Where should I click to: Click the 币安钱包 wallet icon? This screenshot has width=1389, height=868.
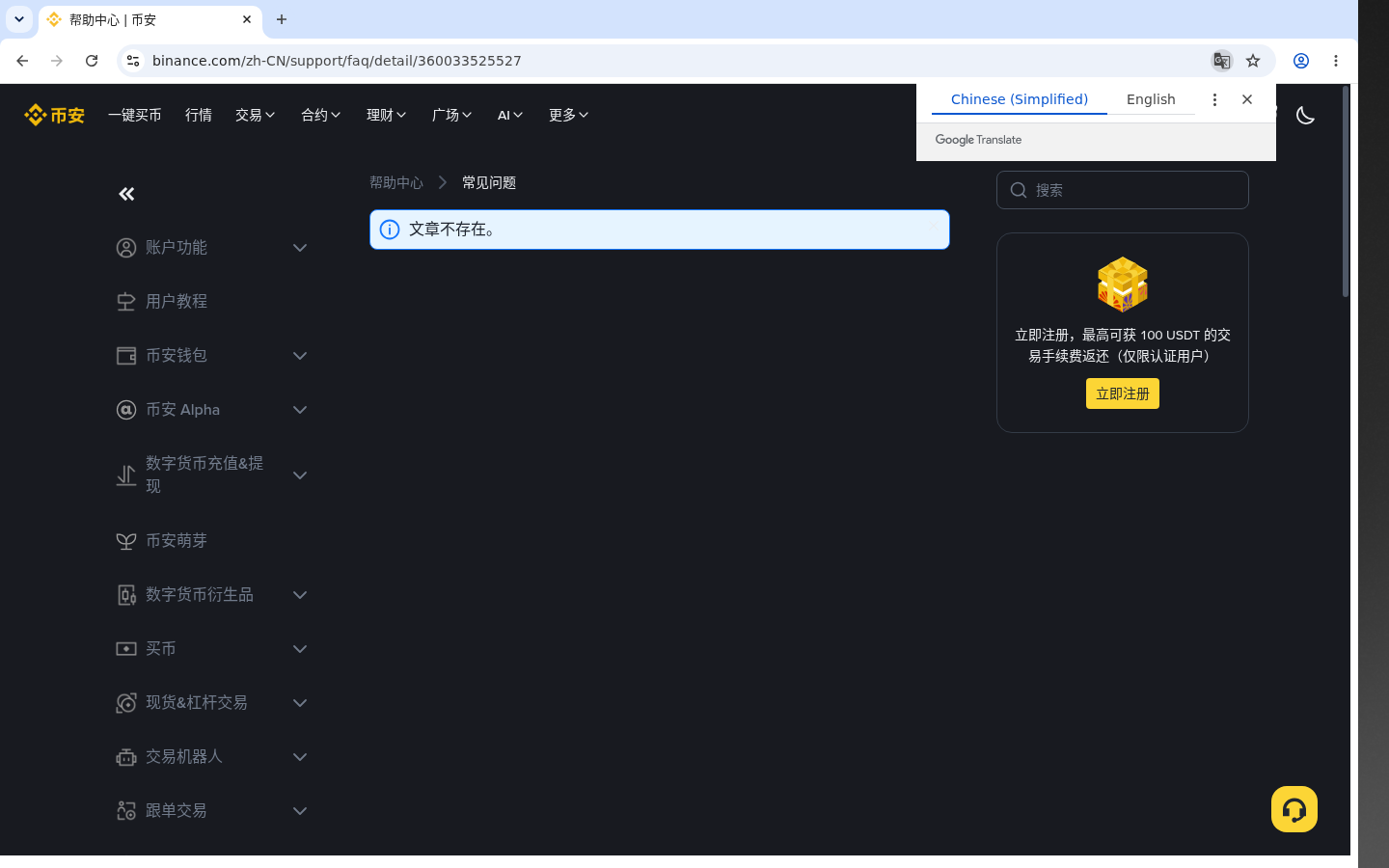(126, 356)
